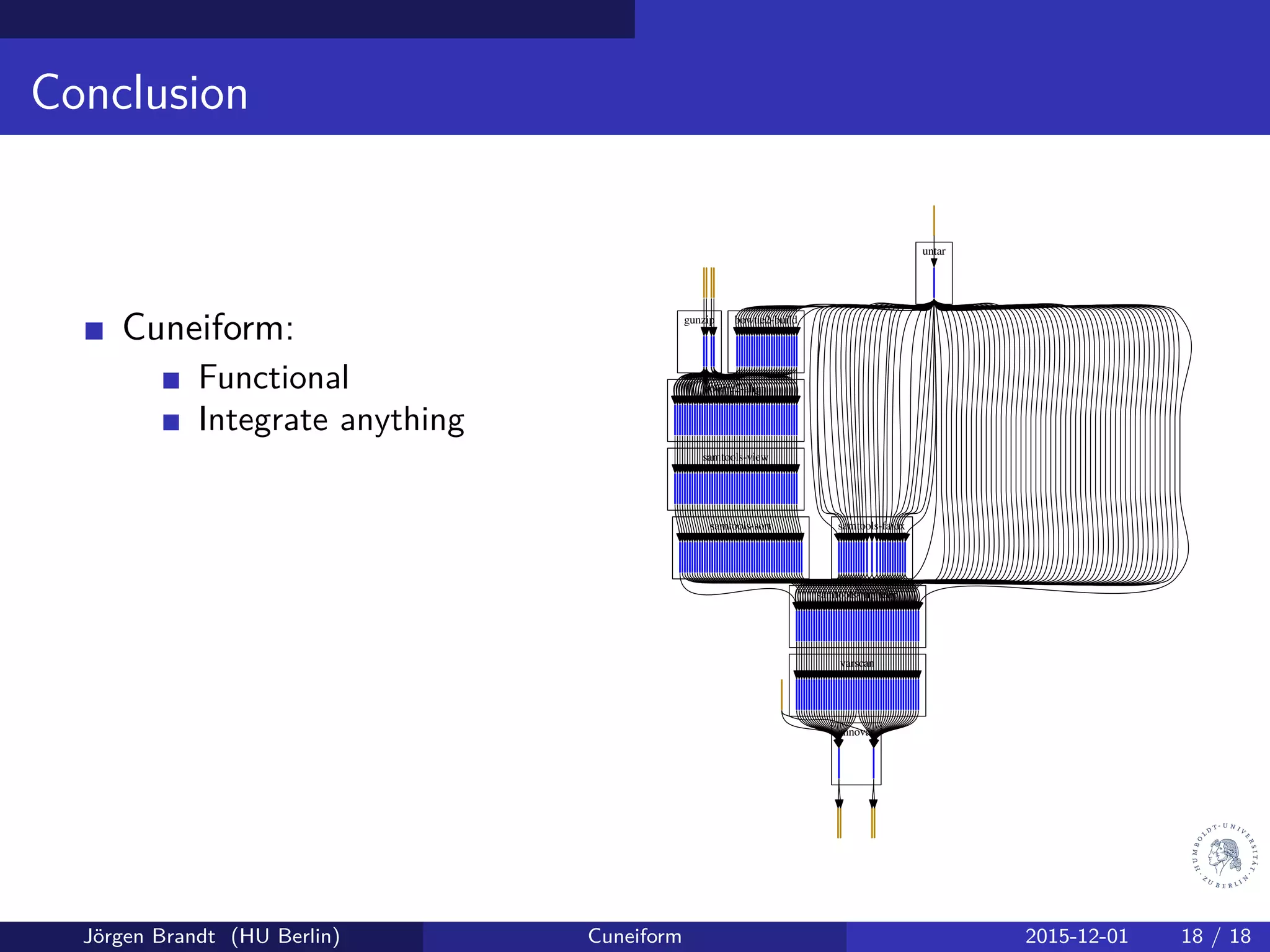Click the Conclusion slide title
The width and height of the screenshot is (1270, 952).
click(x=140, y=93)
